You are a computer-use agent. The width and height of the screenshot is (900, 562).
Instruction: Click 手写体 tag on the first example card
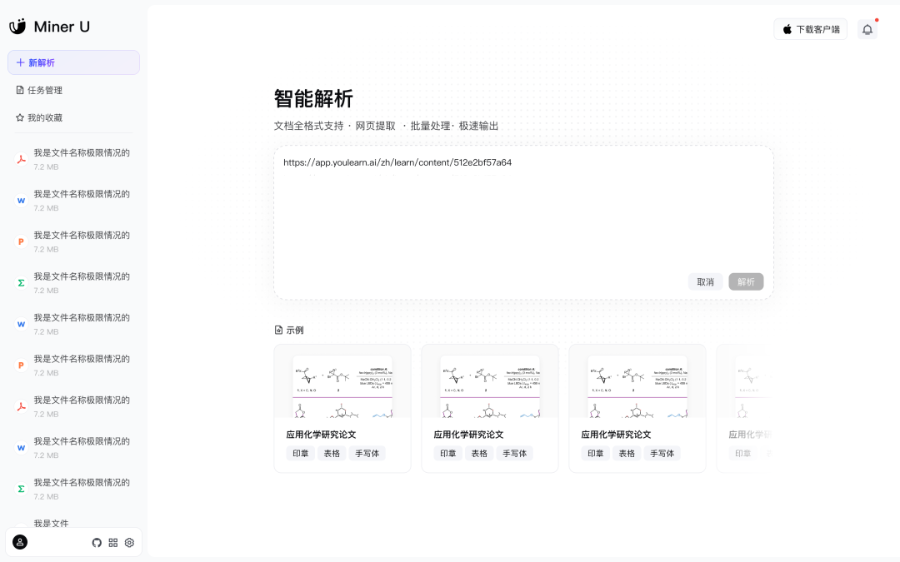367,454
